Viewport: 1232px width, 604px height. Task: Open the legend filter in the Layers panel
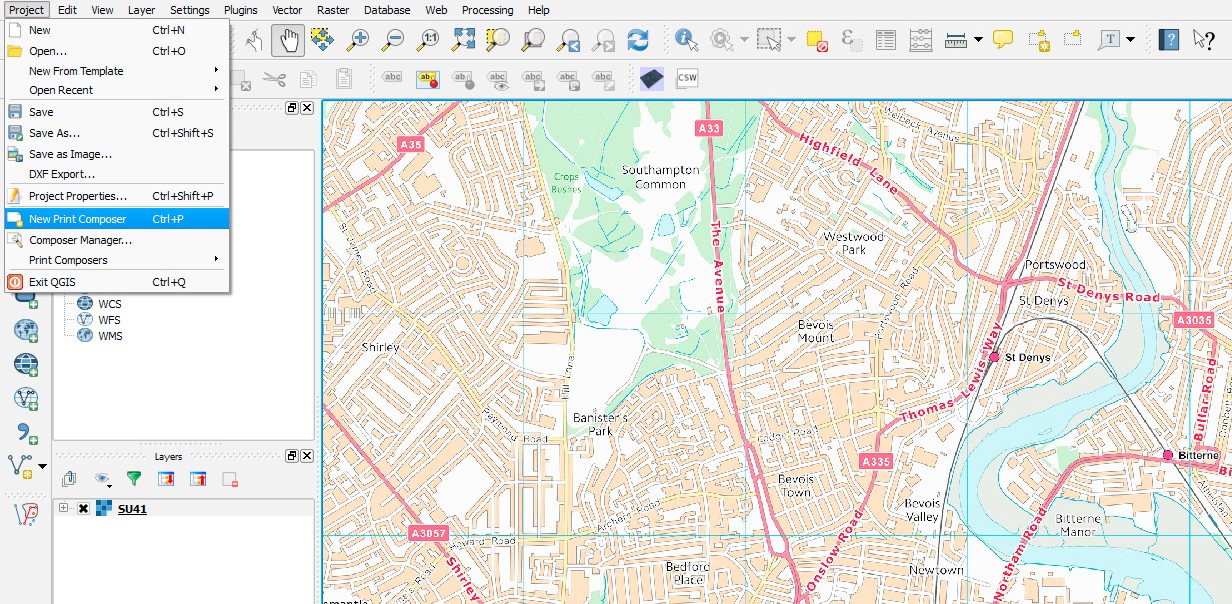(x=134, y=478)
